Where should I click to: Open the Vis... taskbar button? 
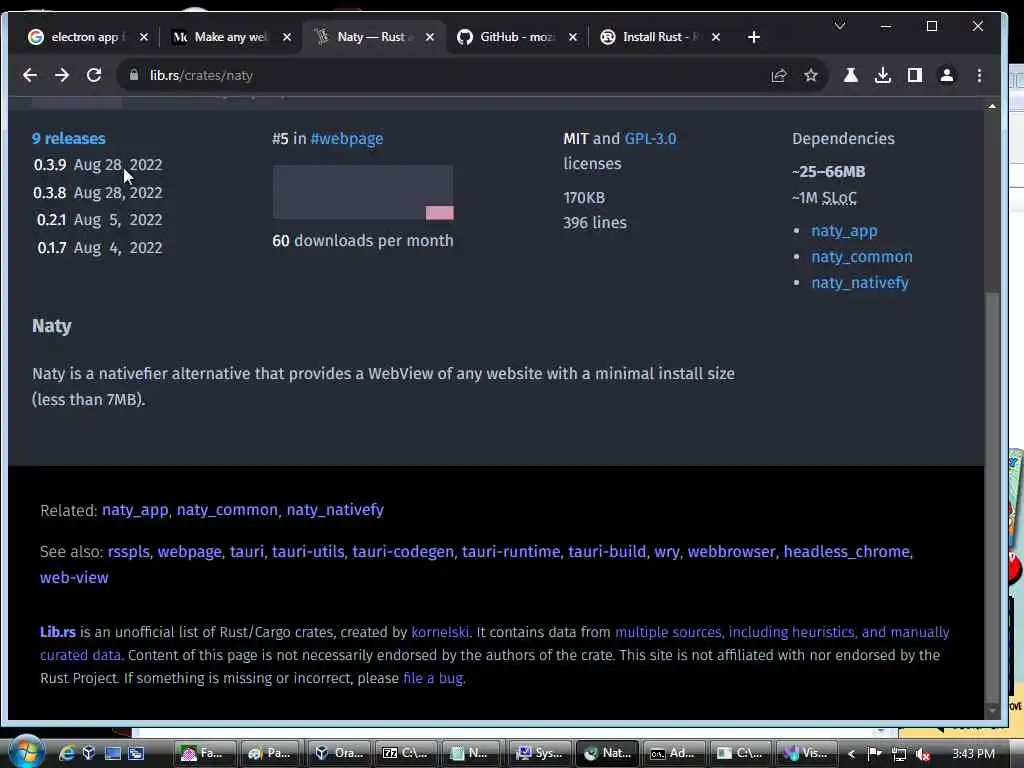(x=807, y=753)
